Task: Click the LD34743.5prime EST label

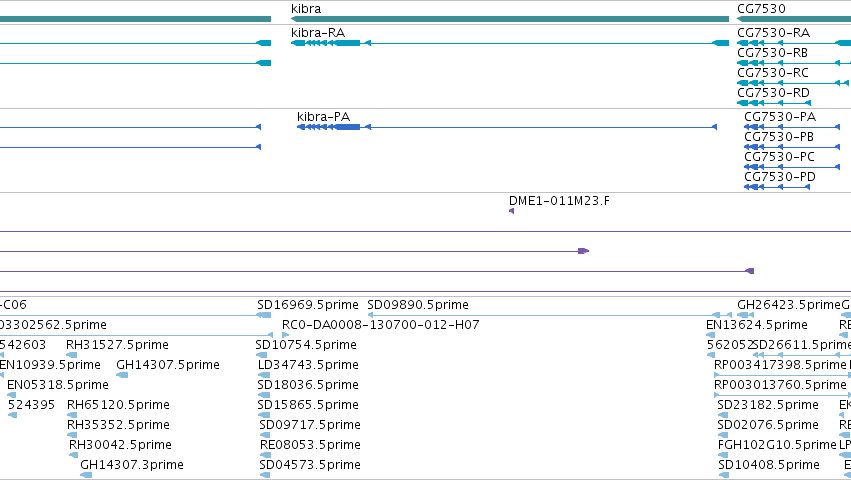Action: point(308,365)
